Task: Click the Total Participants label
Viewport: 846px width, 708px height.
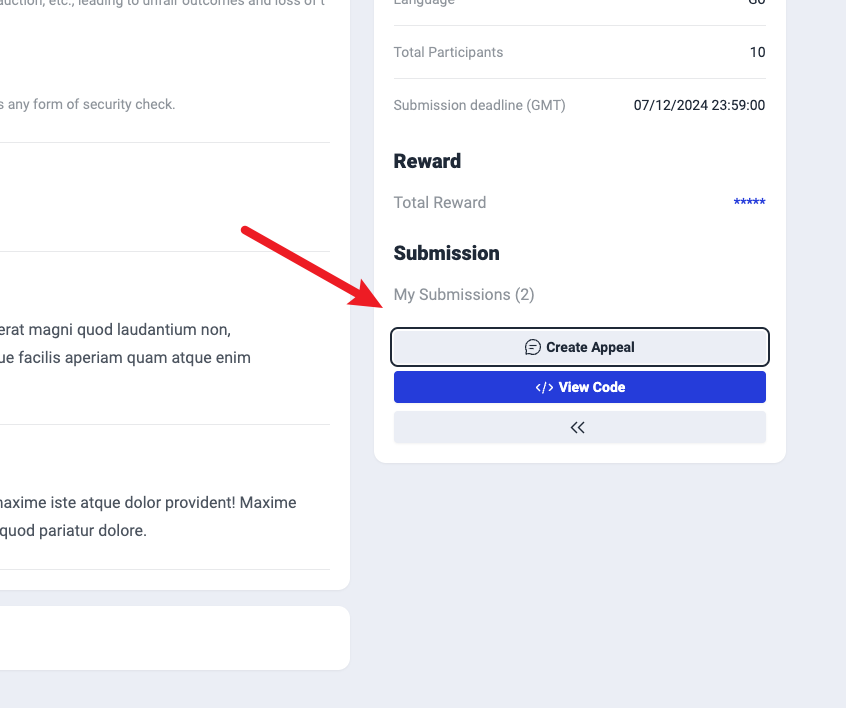Action: click(448, 52)
